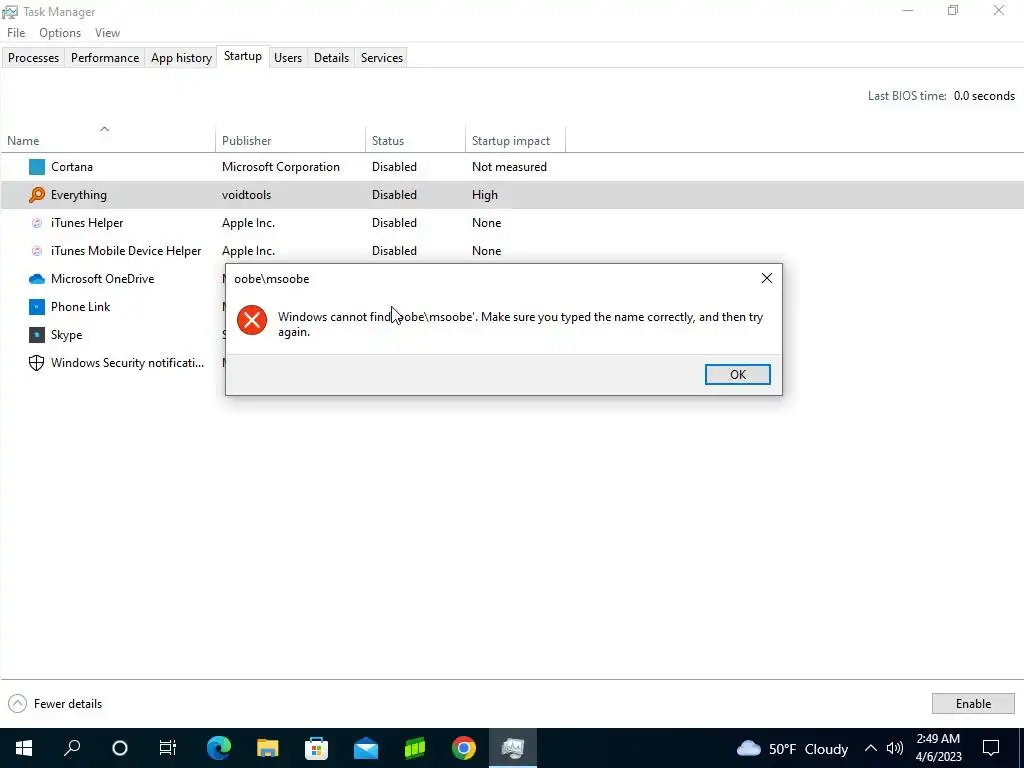This screenshot has width=1024, height=768.
Task: Click the Cortana startup item icon
Action: (37, 167)
